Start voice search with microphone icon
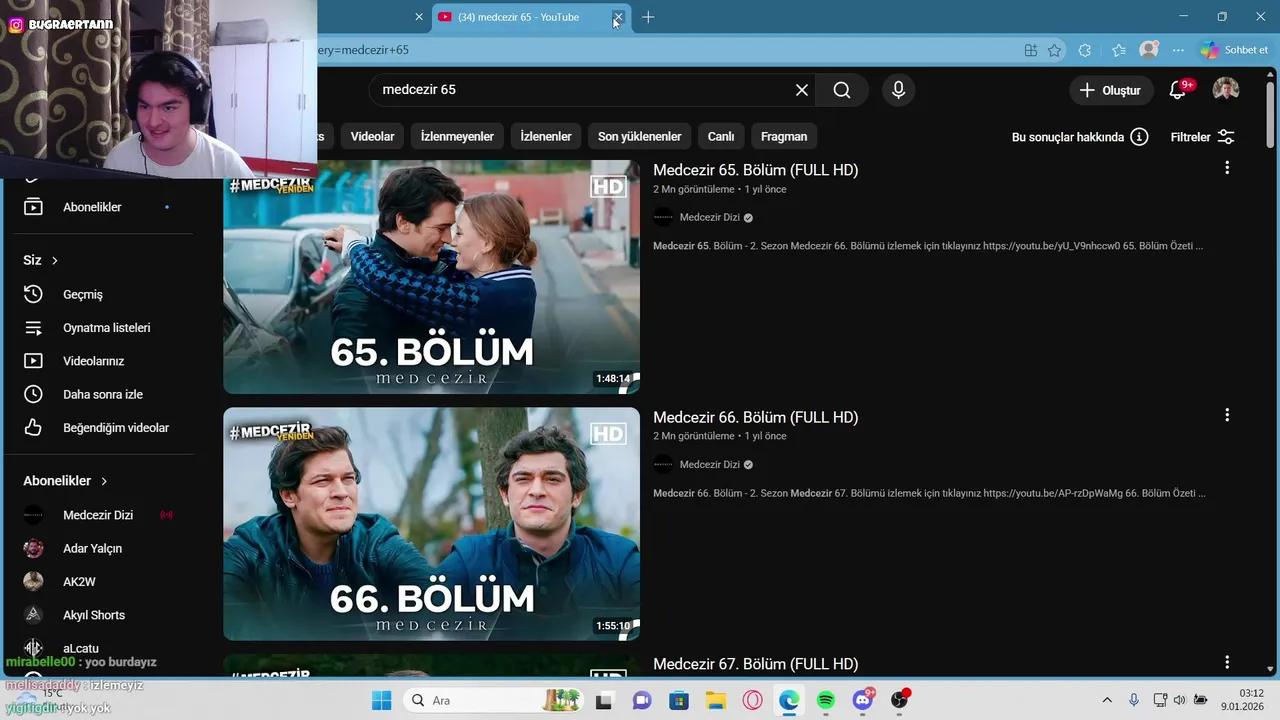Viewport: 1280px width, 720px height. (898, 90)
